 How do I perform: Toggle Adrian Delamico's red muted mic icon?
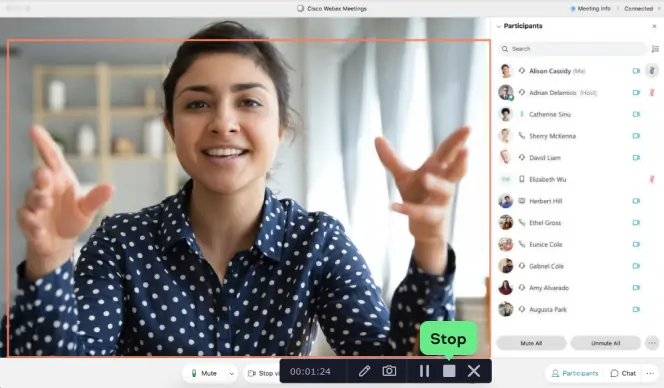652,92
